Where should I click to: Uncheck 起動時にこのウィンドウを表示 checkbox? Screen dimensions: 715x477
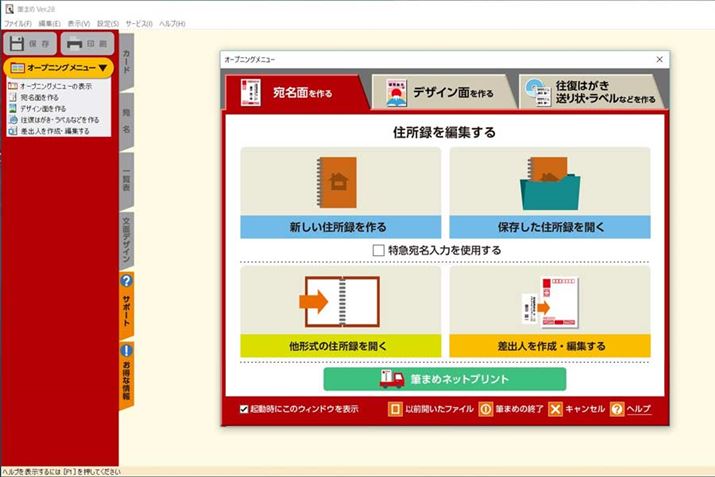coord(244,409)
